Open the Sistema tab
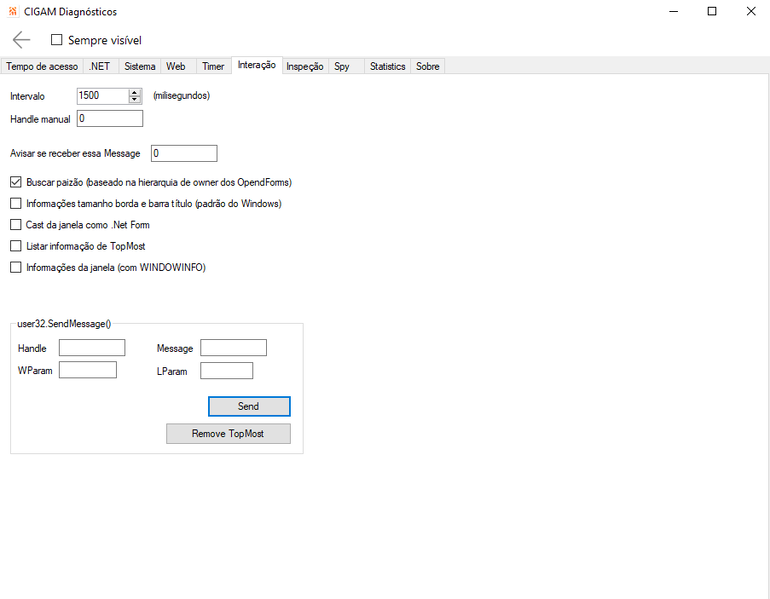770x599 pixels. 140,66
